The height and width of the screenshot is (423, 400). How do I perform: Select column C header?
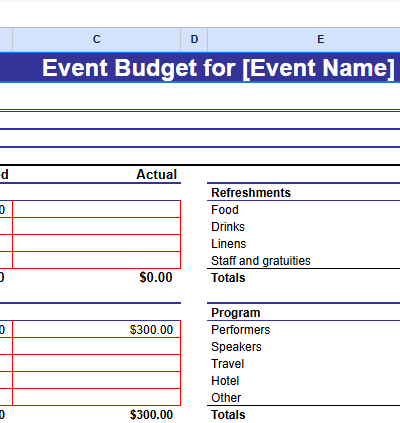point(97,39)
